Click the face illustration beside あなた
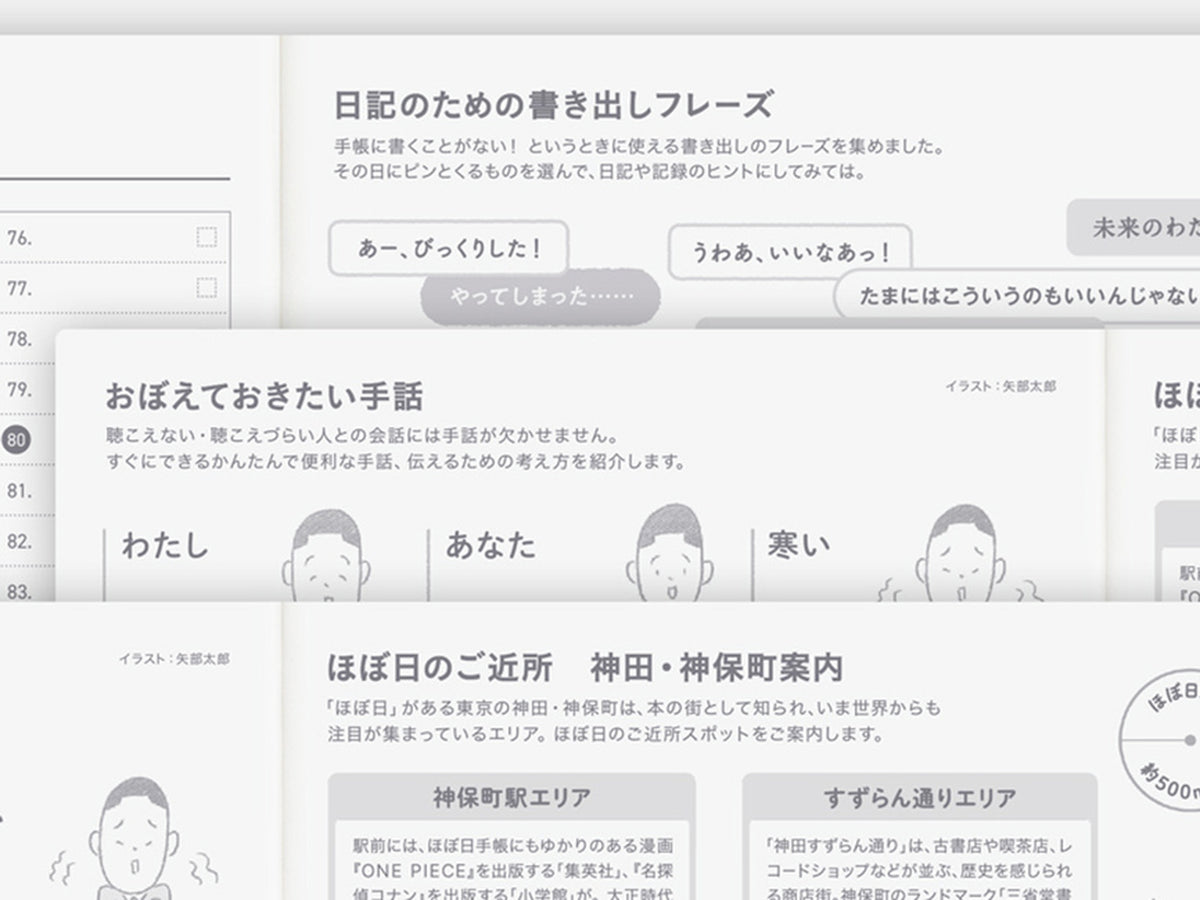This screenshot has width=1200, height=900. 670,554
